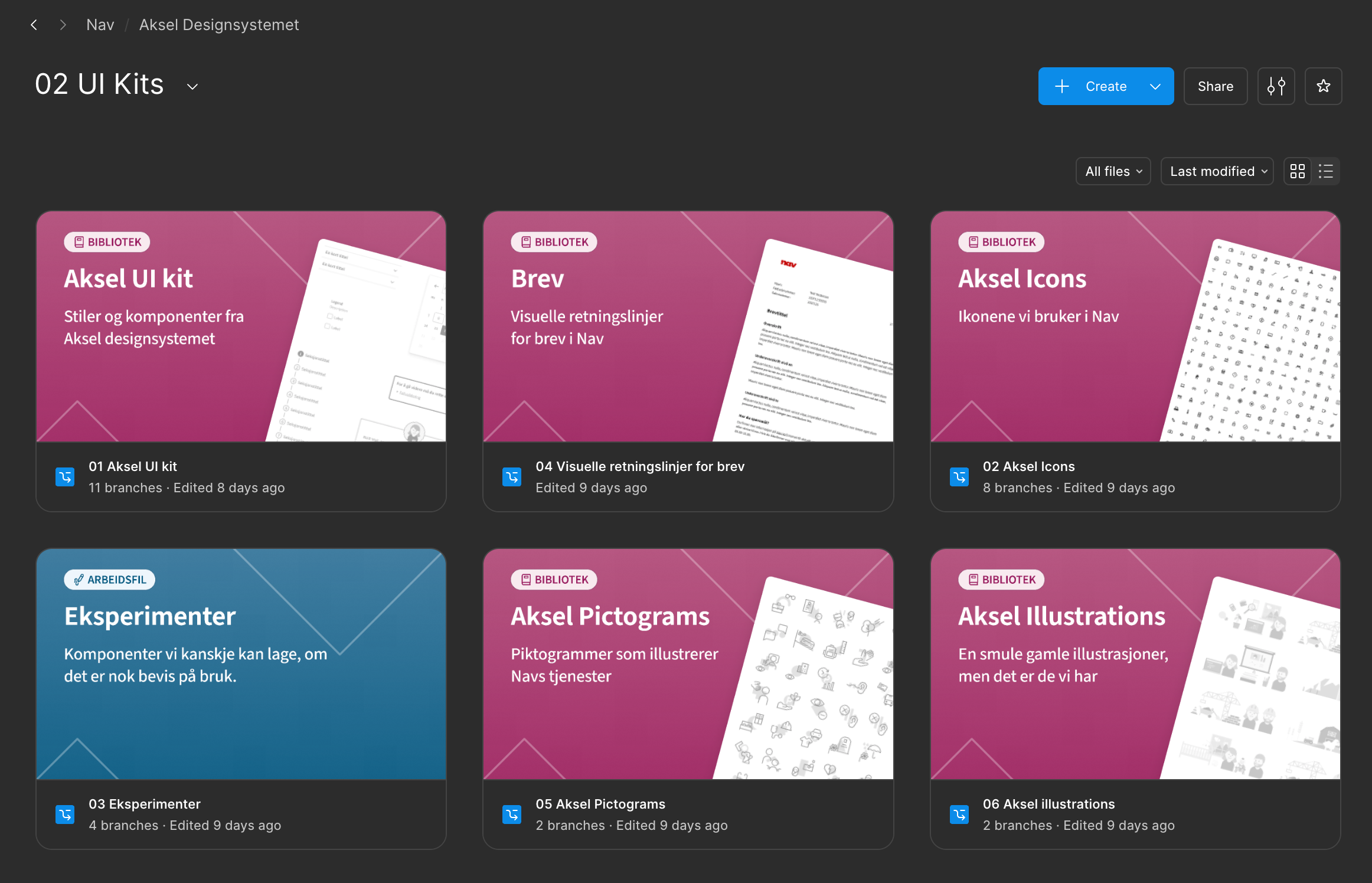Click branch icon beside 02 Aksel Icons
1372x883 pixels.
click(x=959, y=476)
